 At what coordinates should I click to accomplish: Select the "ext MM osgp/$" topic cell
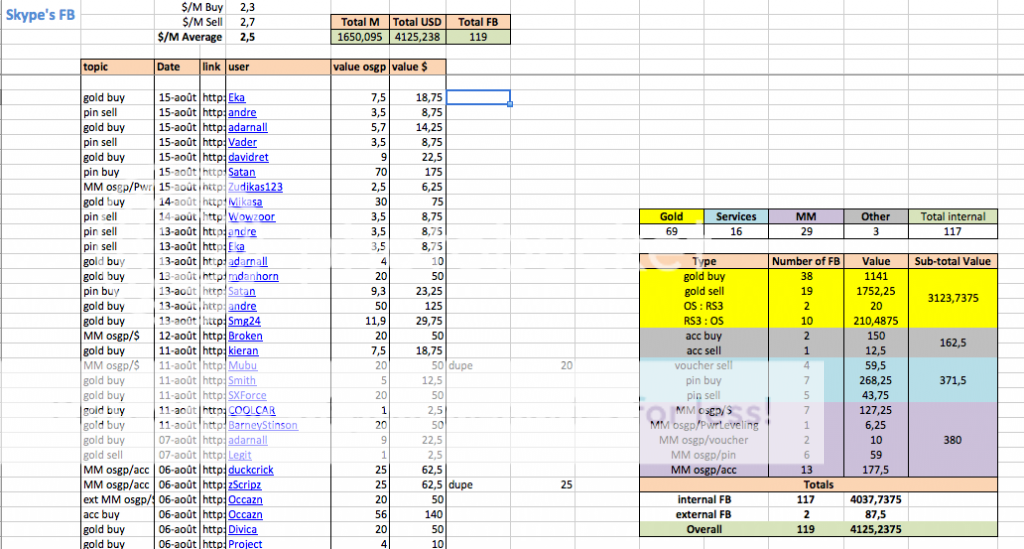tap(118, 499)
